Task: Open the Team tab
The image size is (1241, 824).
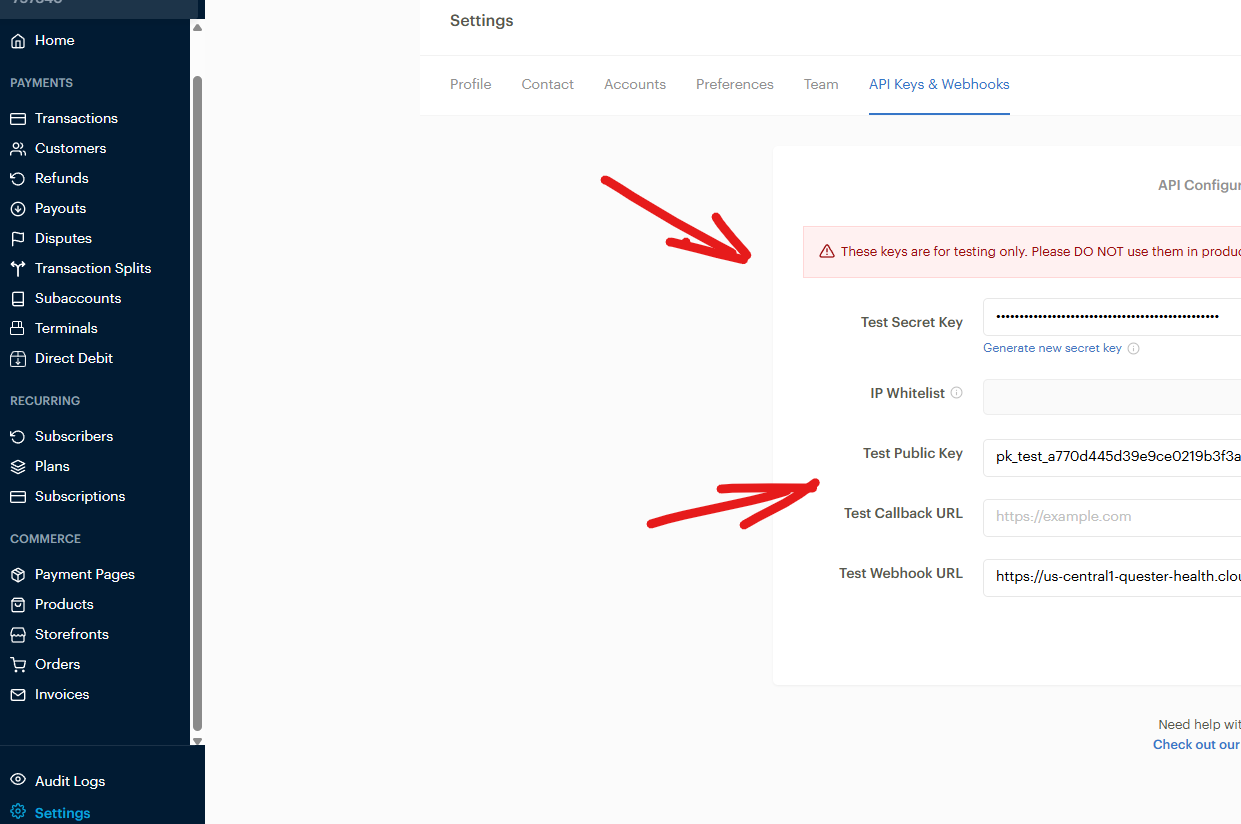Action: 821,85
